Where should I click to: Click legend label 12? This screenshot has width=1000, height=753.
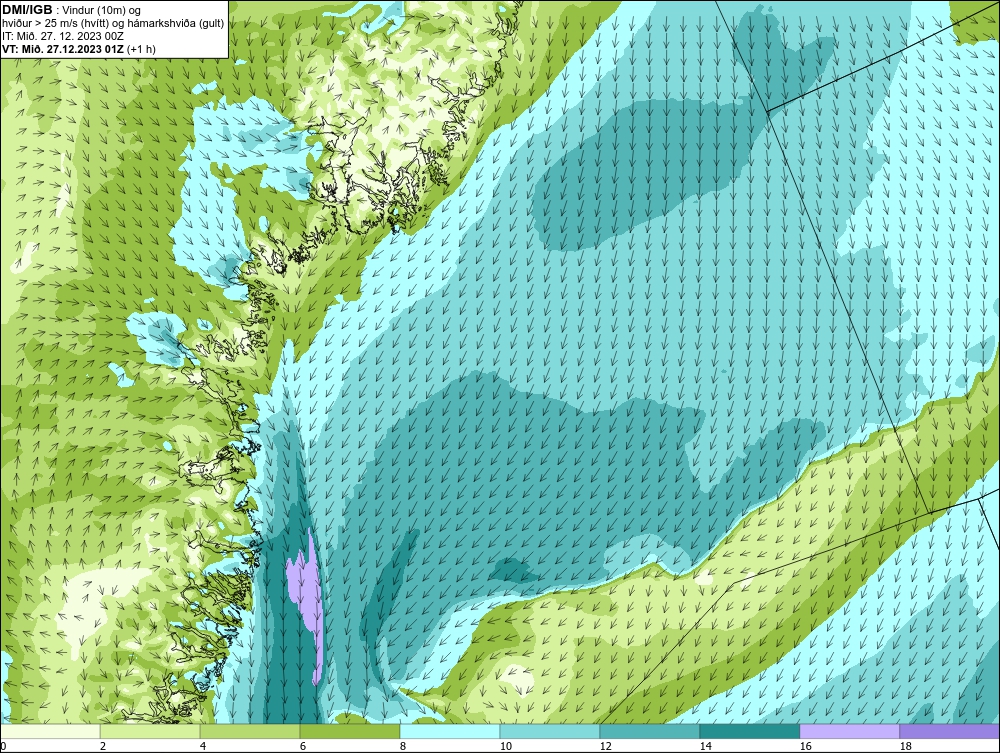click(606, 746)
